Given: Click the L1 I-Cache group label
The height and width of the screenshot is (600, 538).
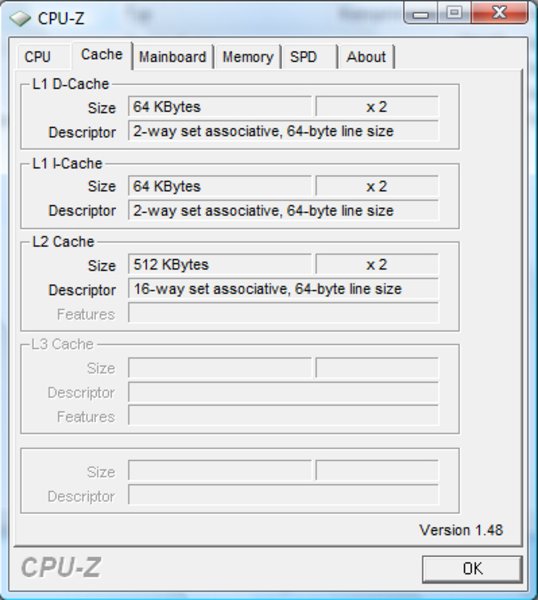Looking at the screenshot, I should 67,164.
